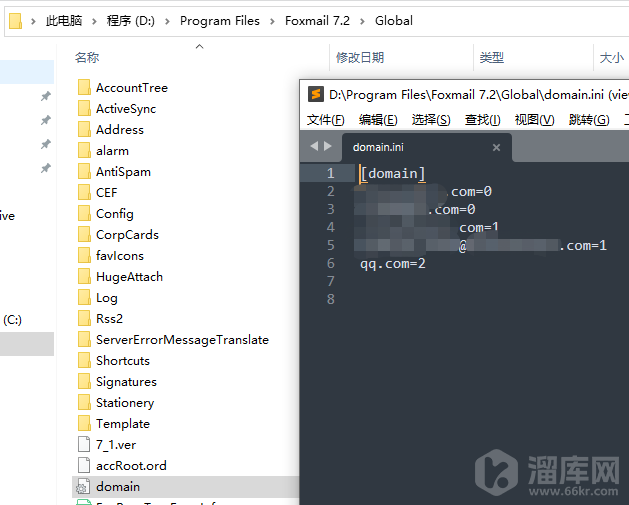Viewport: 629px width, 505px height.
Task: Go to next tab with right arrow
Action: pos(328,146)
